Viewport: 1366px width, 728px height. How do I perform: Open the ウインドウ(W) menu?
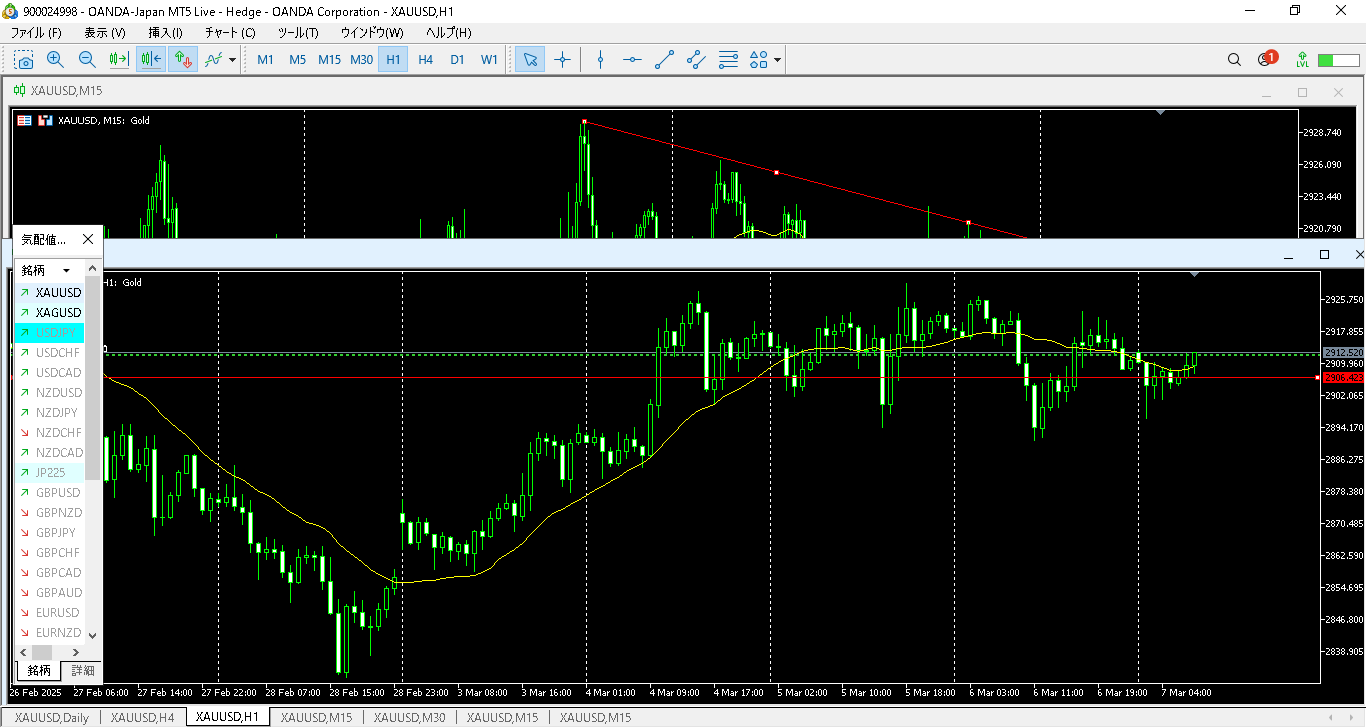pos(372,33)
